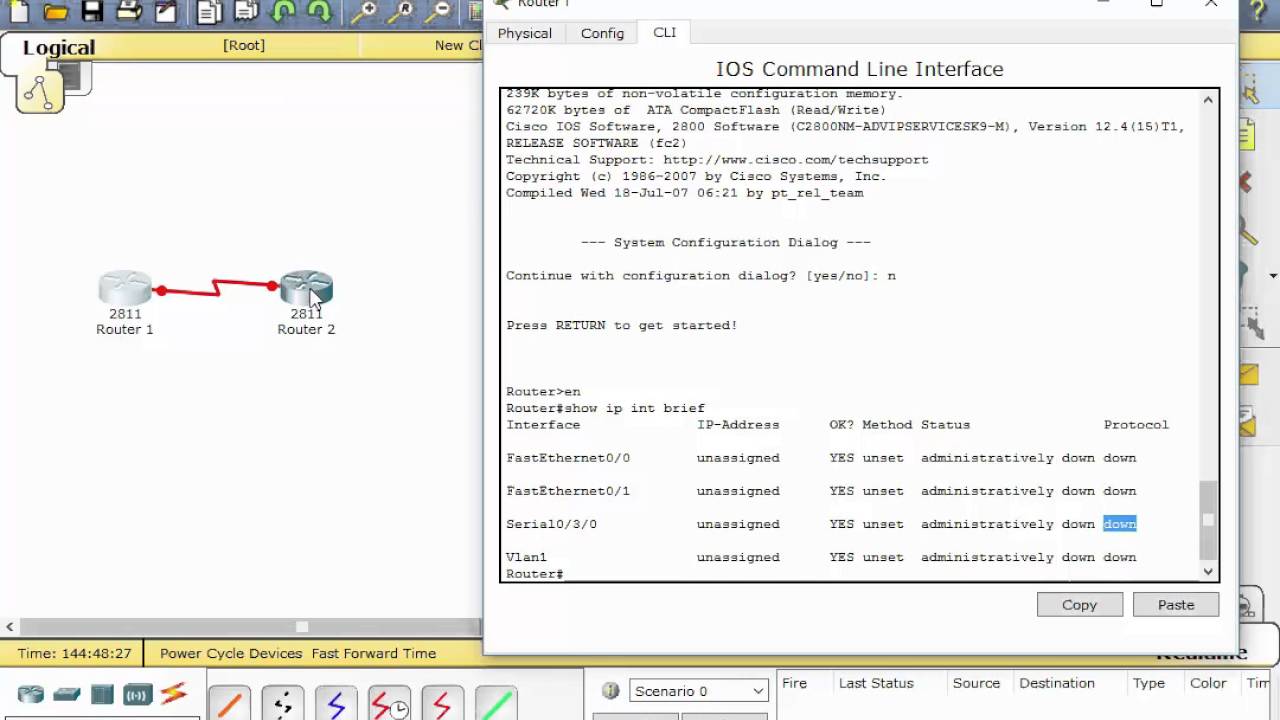This screenshot has height=720, width=1280.
Task: Click the "Serial0/3/0" interface text
Action: click(x=551, y=524)
